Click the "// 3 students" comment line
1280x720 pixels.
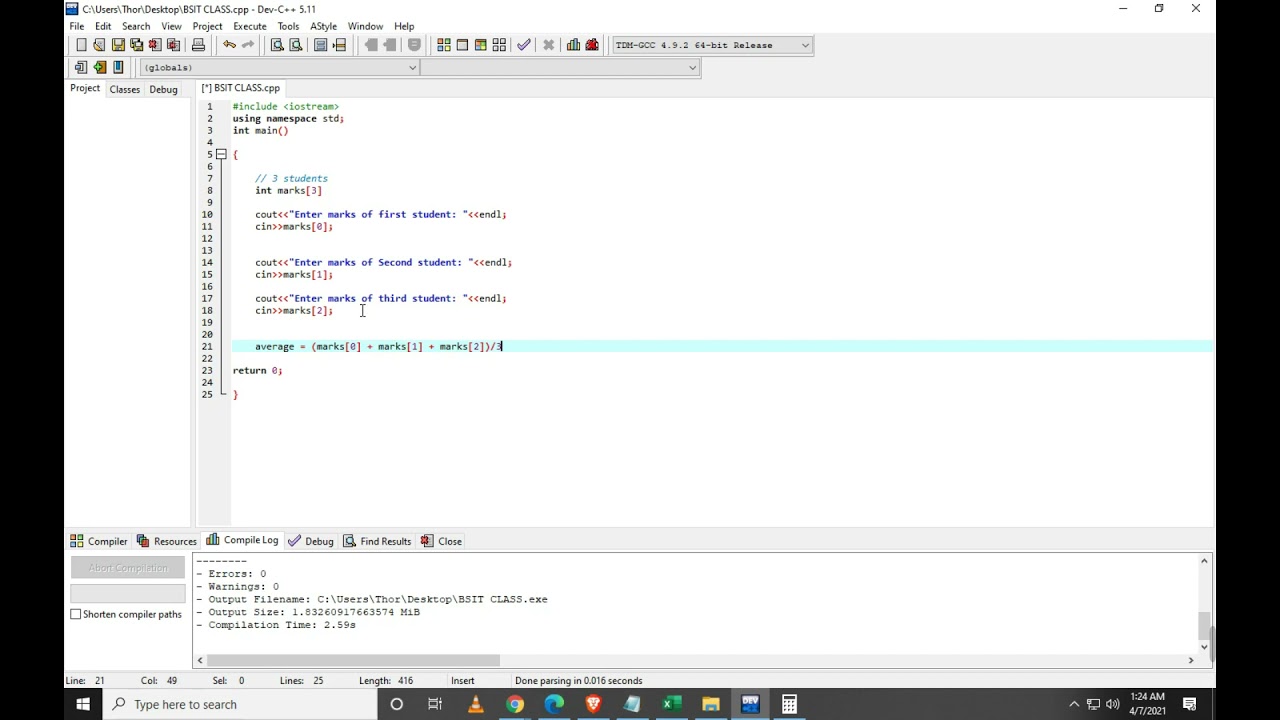tap(291, 178)
